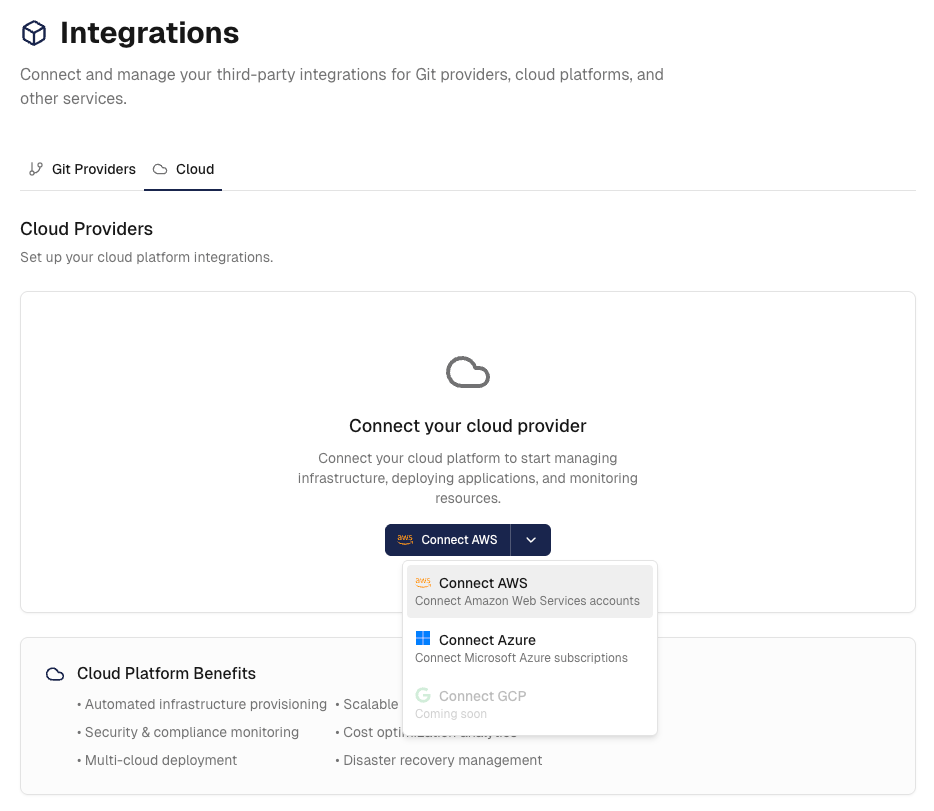934x811 pixels.
Task: Click the AWS logo in dropdown menu
Action: [423, 583]
